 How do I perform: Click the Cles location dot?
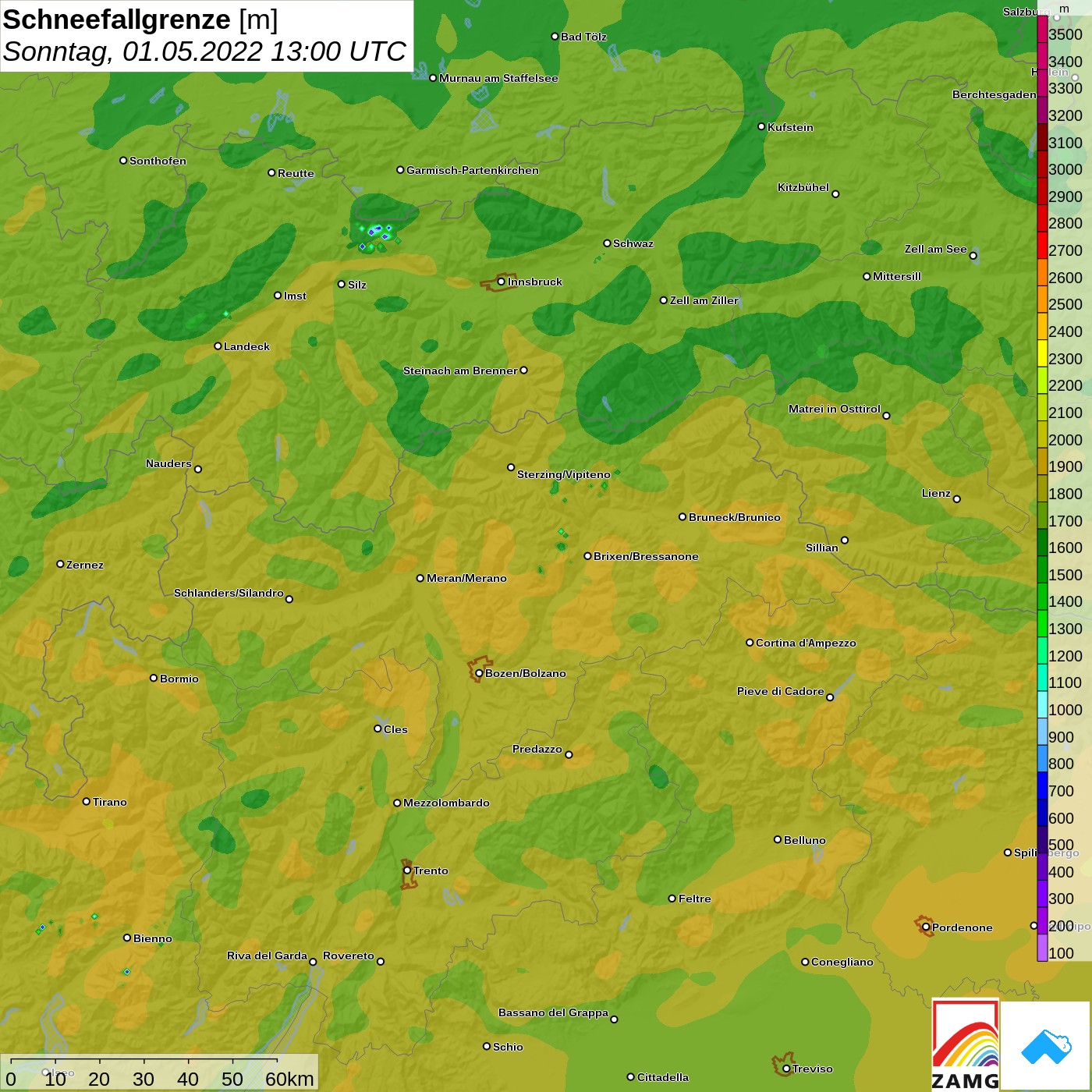click(378, 729)
